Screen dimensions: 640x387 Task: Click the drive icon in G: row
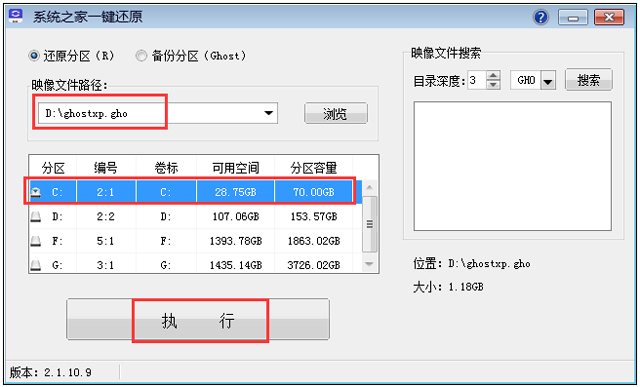(x=36, y=265)
